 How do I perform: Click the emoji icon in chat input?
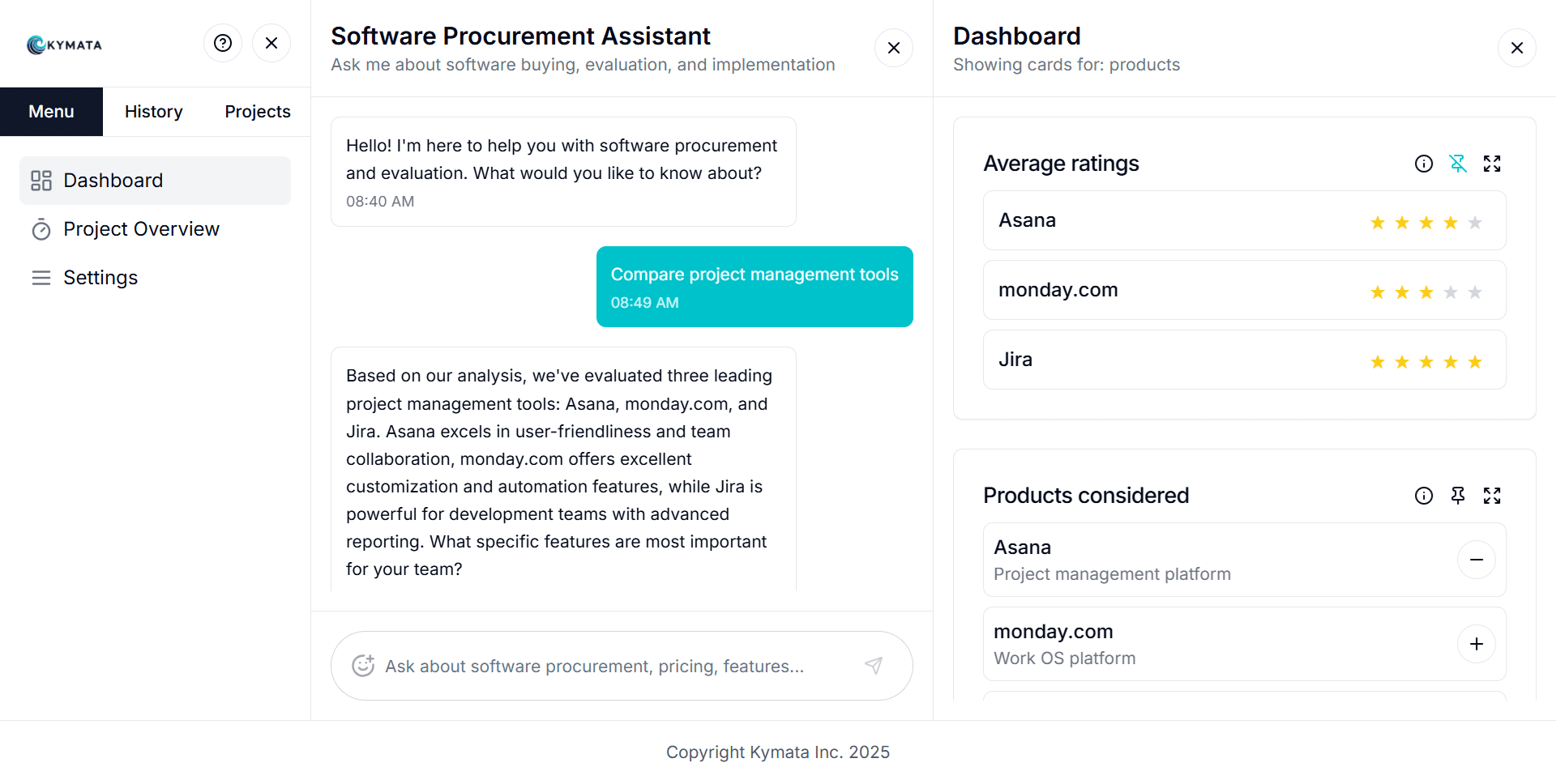363,666
